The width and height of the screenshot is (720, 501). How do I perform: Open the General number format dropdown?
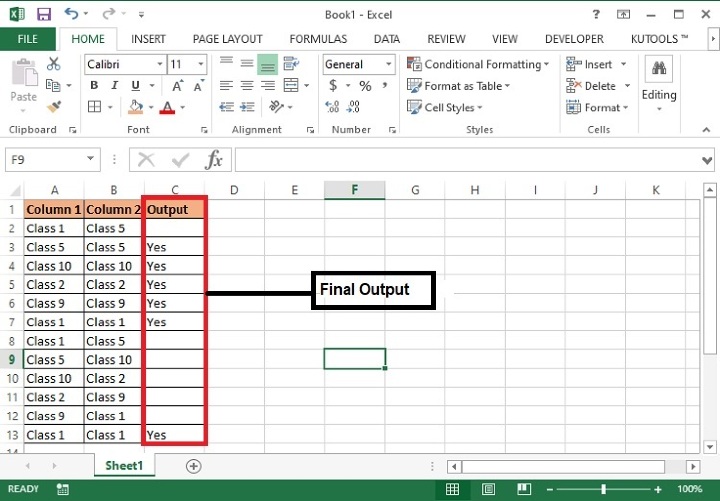click(388, 64)
